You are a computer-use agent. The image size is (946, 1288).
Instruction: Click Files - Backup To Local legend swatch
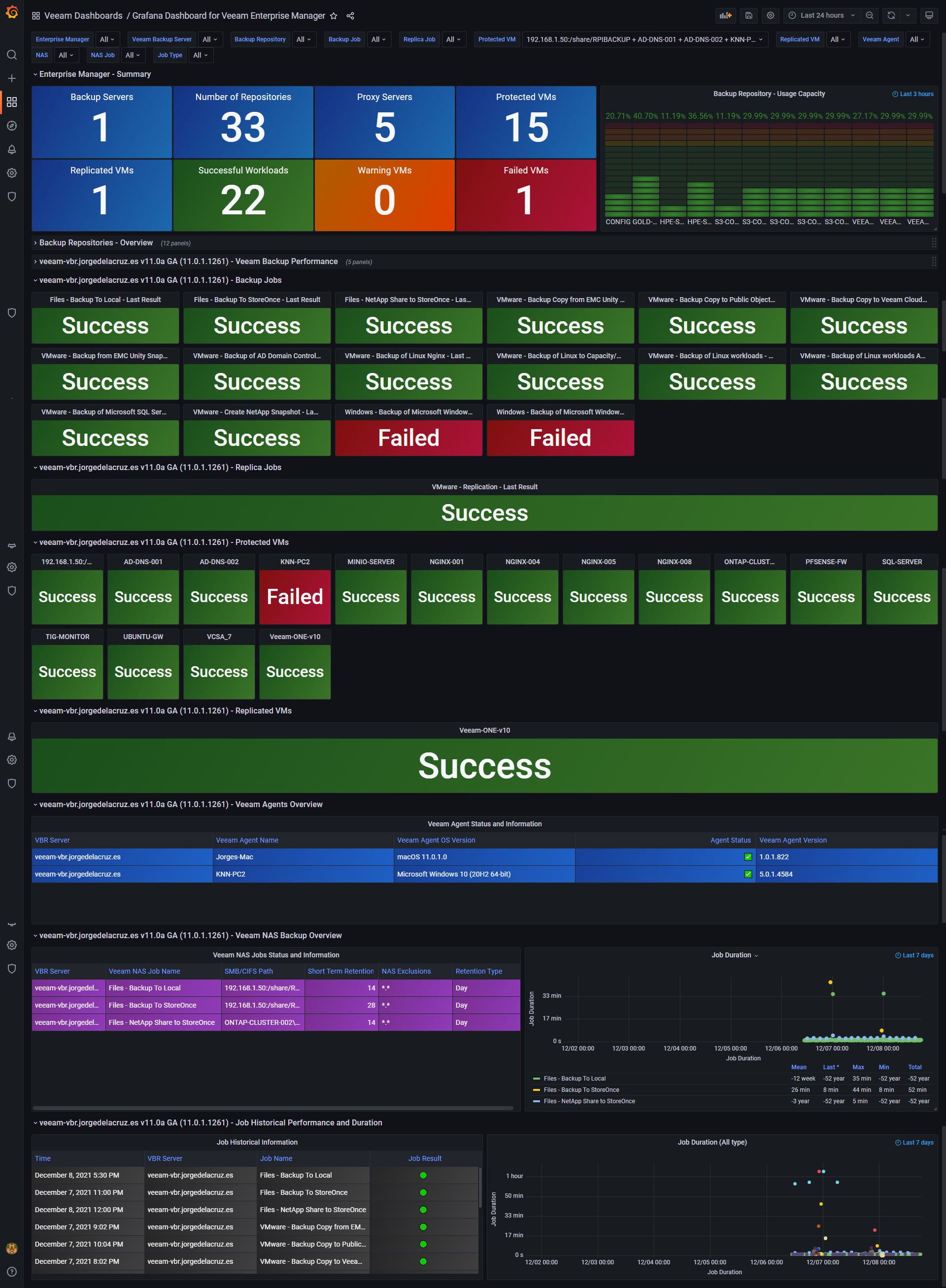click(537, 1080)
